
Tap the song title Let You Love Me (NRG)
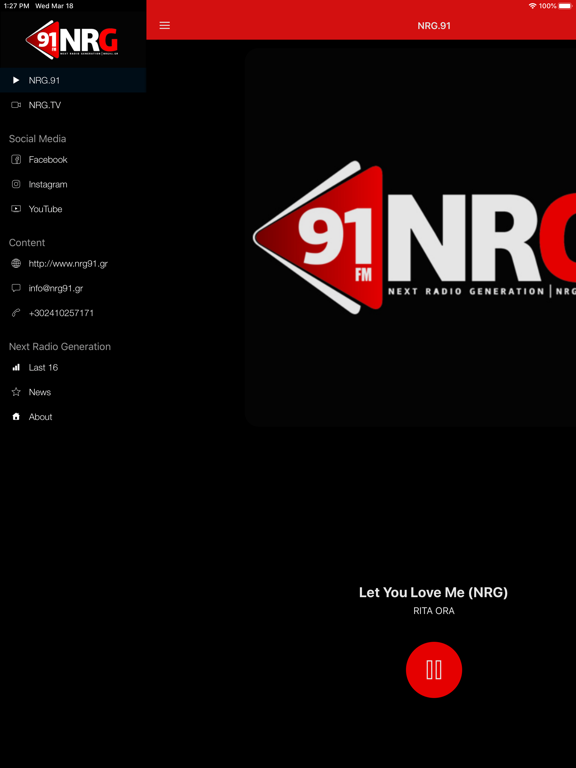pyautogui.click(x=433, y=592)
